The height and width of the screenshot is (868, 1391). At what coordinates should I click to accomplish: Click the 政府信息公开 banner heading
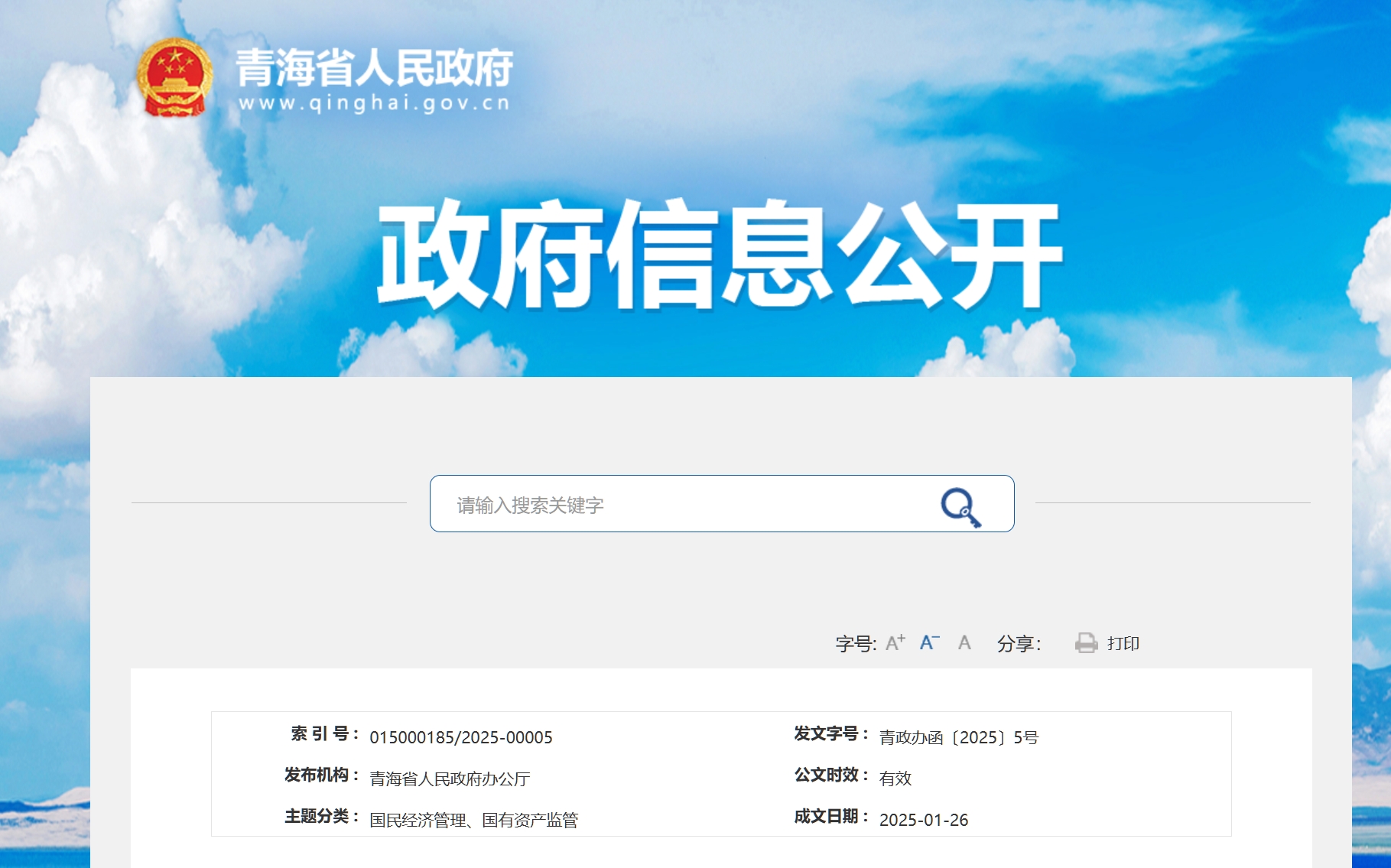(x=720, y=255)
